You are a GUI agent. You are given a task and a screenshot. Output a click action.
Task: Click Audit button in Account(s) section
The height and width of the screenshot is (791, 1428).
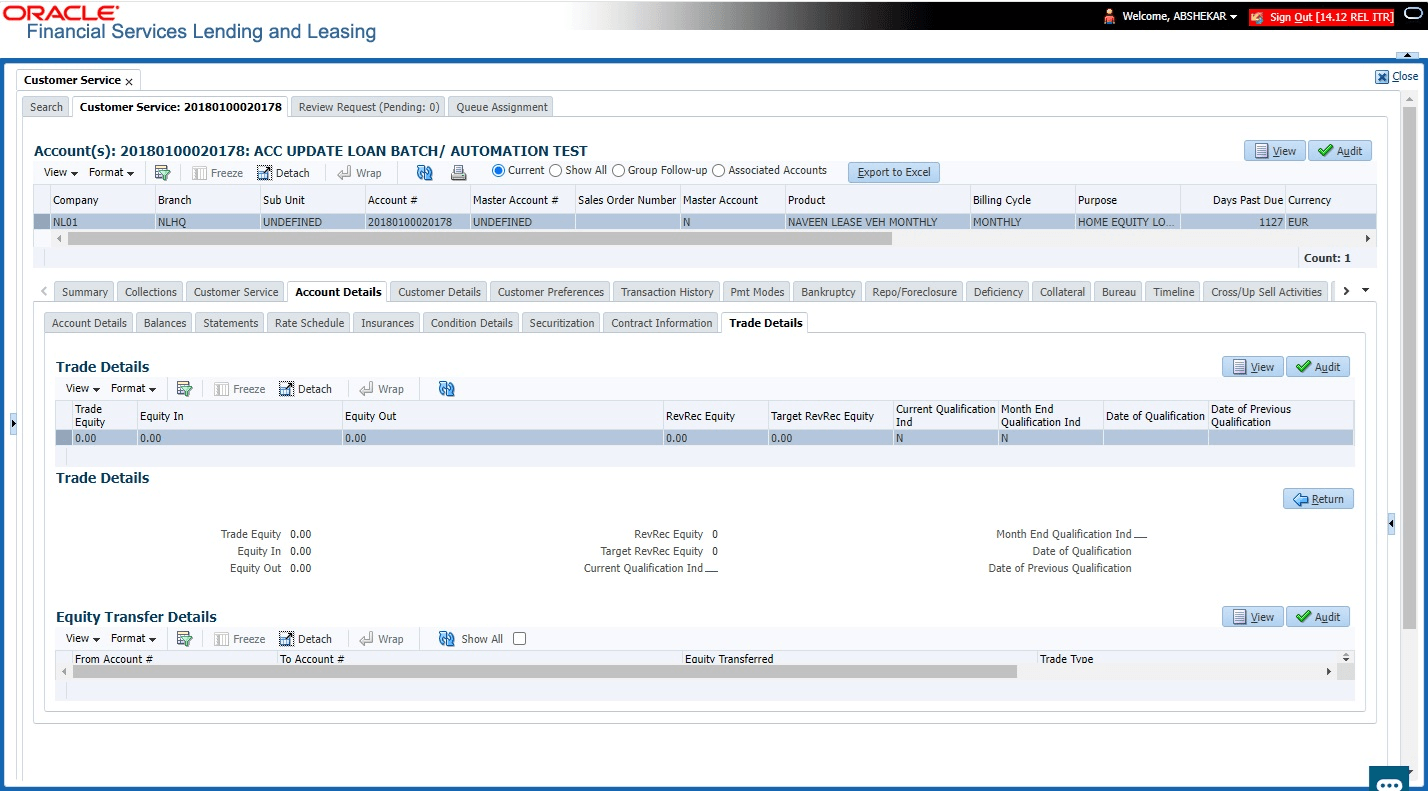tap(1339, 151)
